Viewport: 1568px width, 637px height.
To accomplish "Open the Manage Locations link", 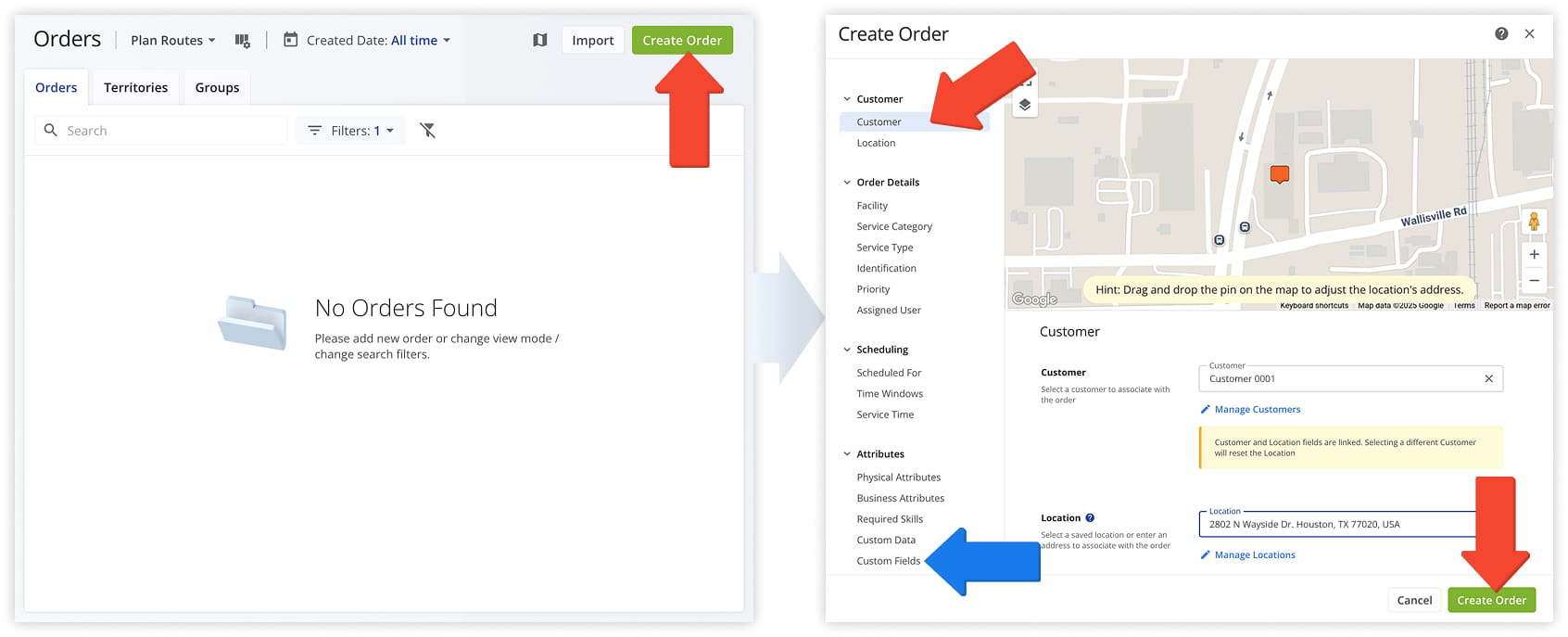I will pos(1255,554).
